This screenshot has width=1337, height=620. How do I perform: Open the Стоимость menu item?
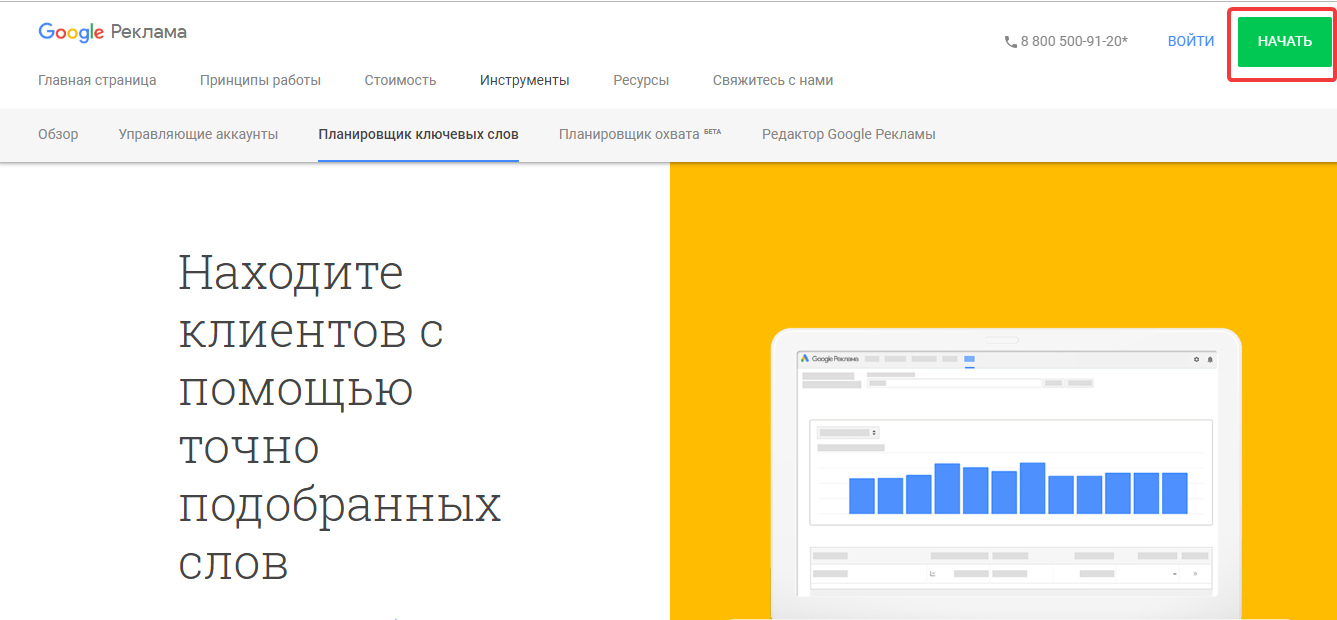pos(400,80)
